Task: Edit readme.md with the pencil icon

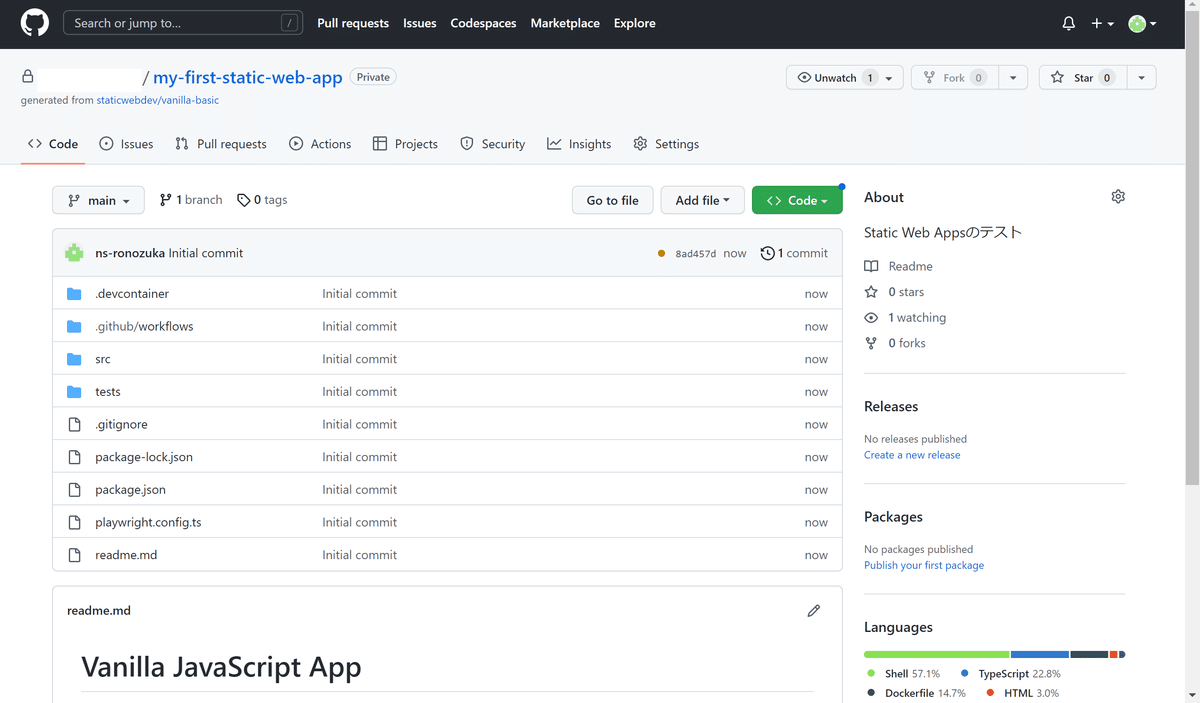Action: [x=813, y=610]
